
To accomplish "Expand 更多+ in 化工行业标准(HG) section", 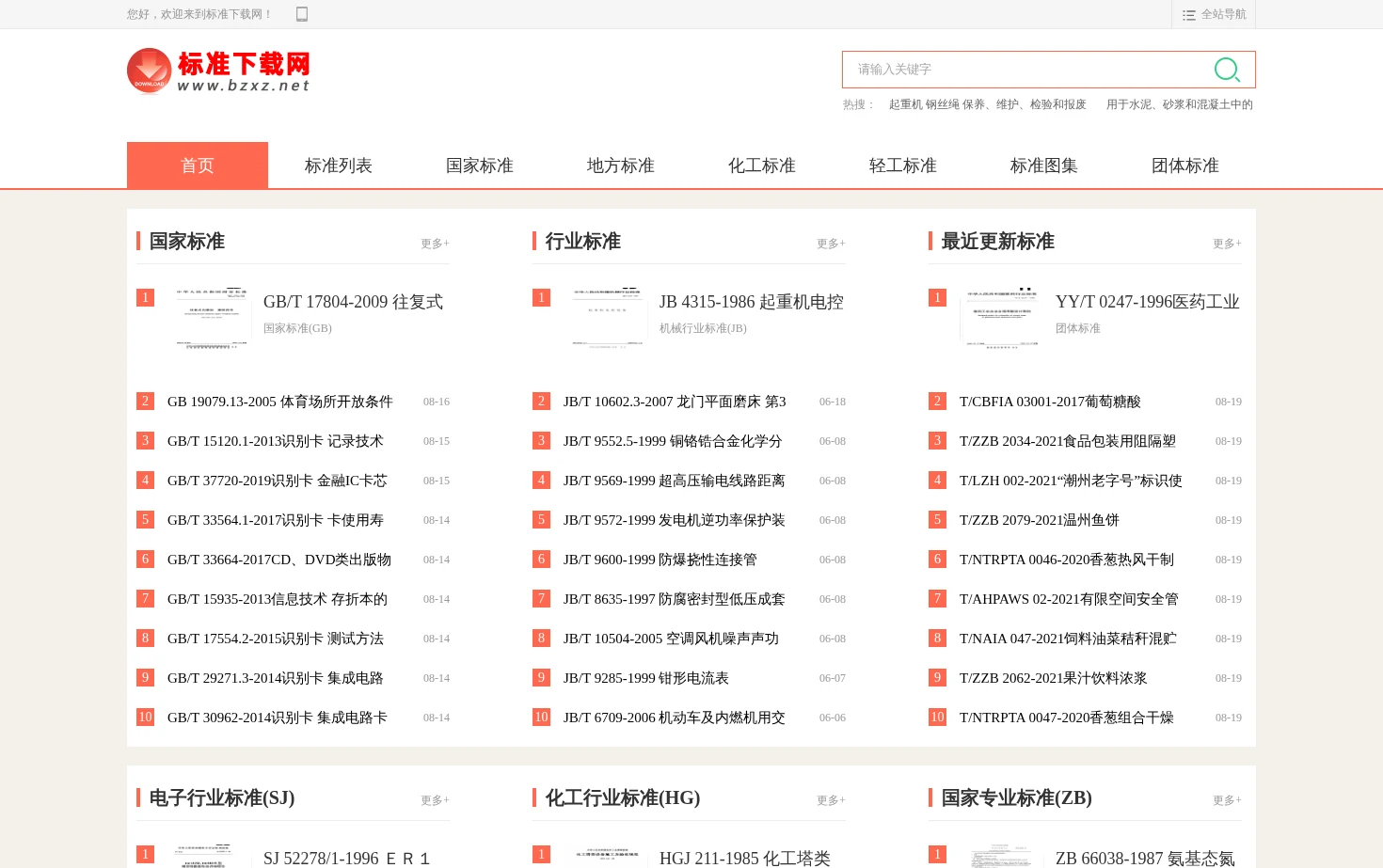I will 831,800.
